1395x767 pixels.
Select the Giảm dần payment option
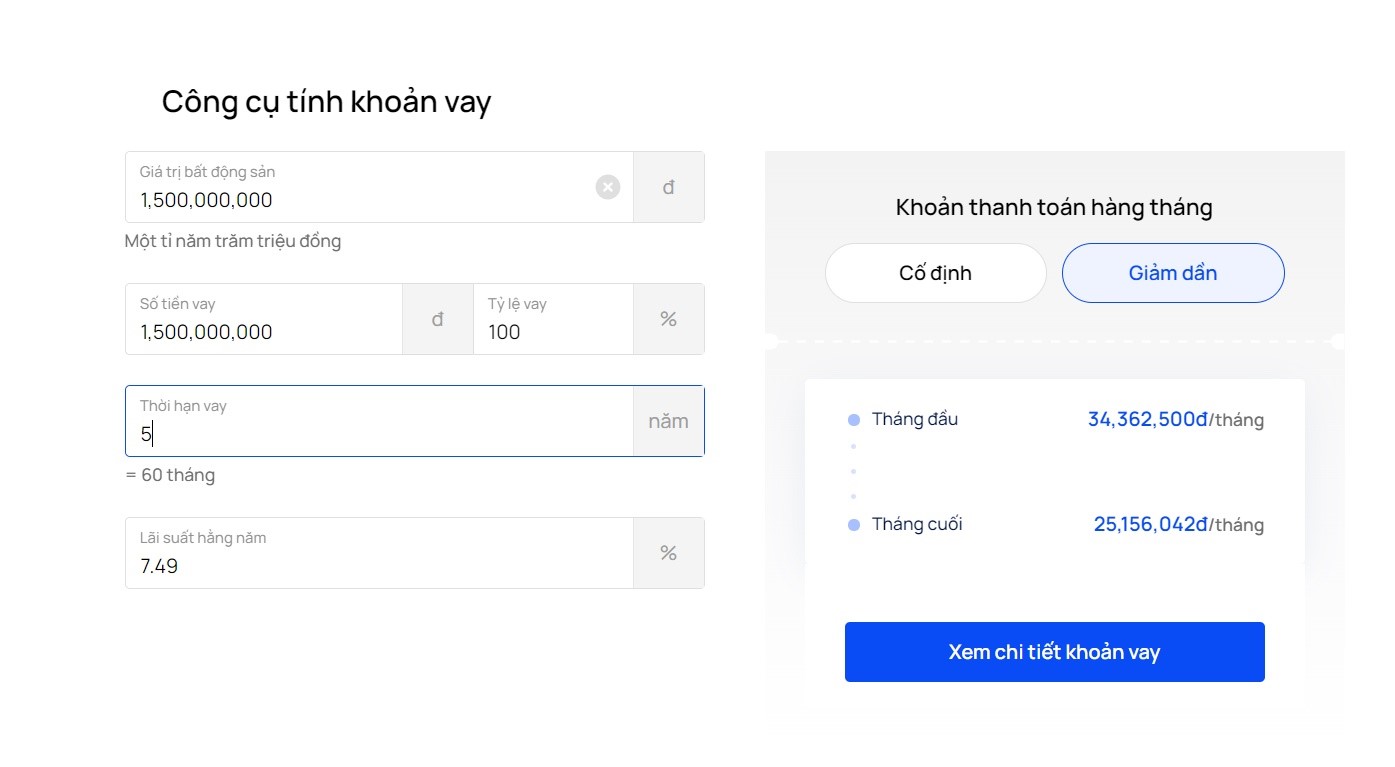coord(1173,273)
